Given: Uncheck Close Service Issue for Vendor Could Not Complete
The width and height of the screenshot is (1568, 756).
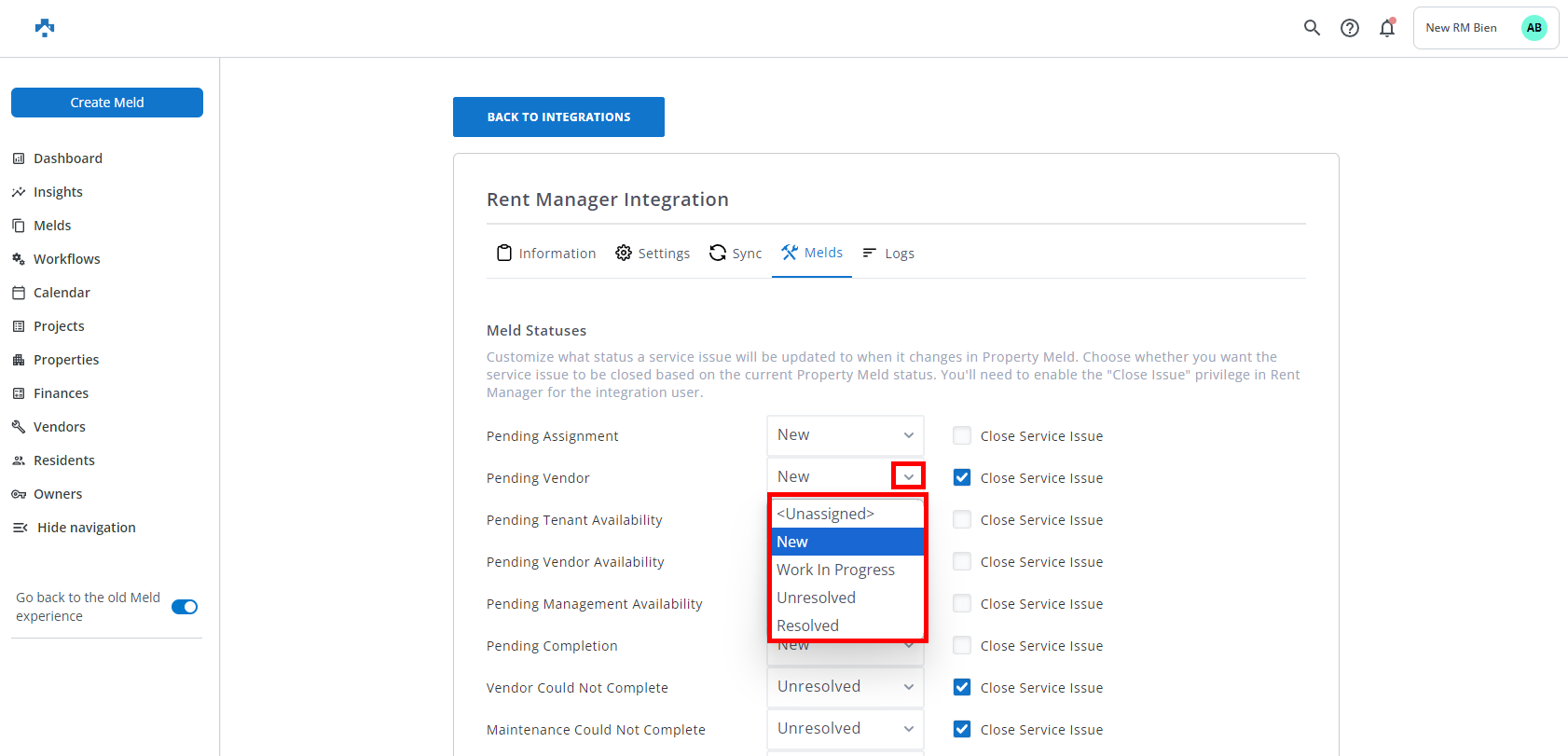Looking at the screenshot, I should pos(962,687).
